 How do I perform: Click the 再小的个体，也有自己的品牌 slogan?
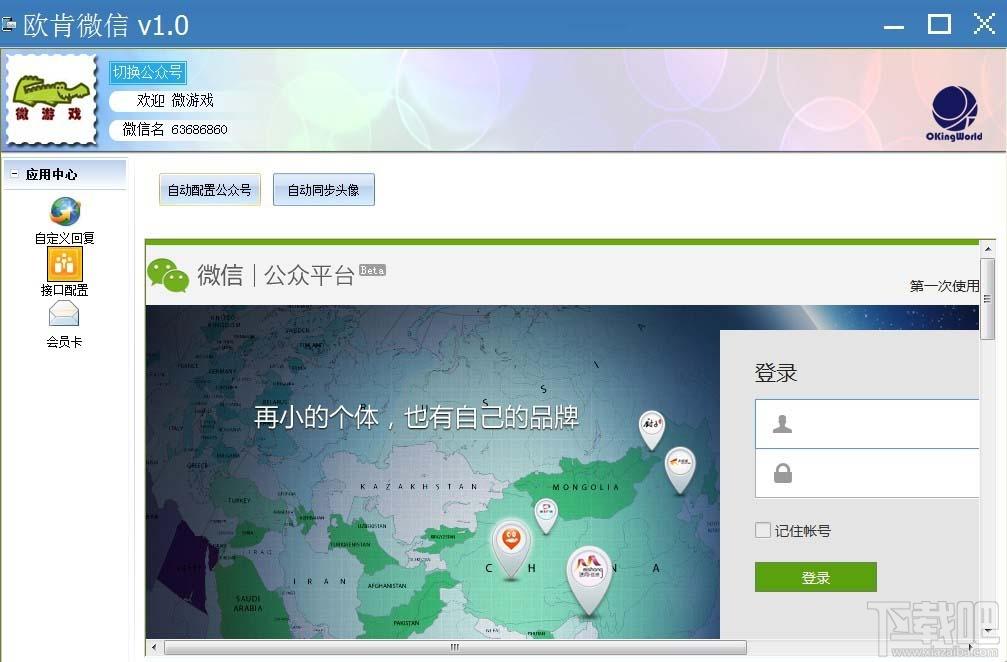point(416,417)
